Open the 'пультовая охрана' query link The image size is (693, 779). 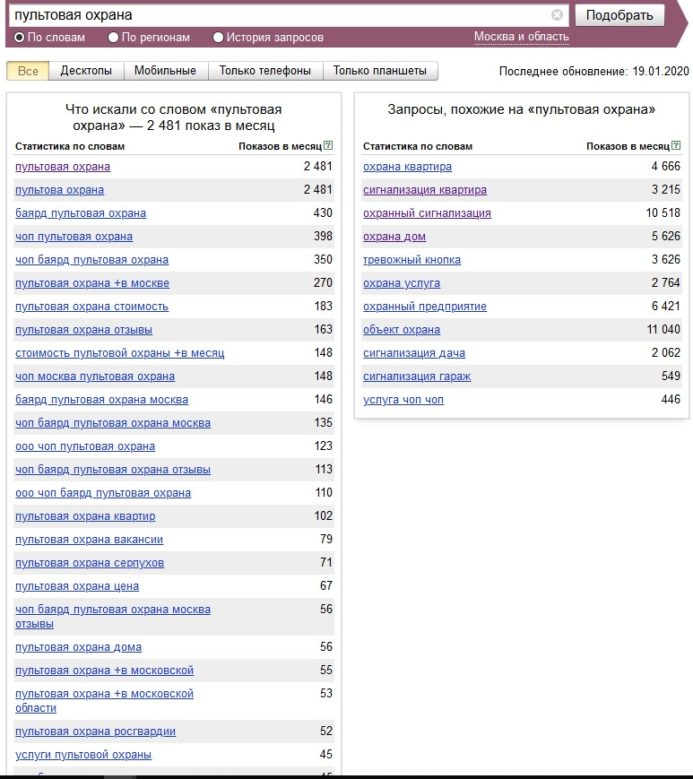(63, 166)
